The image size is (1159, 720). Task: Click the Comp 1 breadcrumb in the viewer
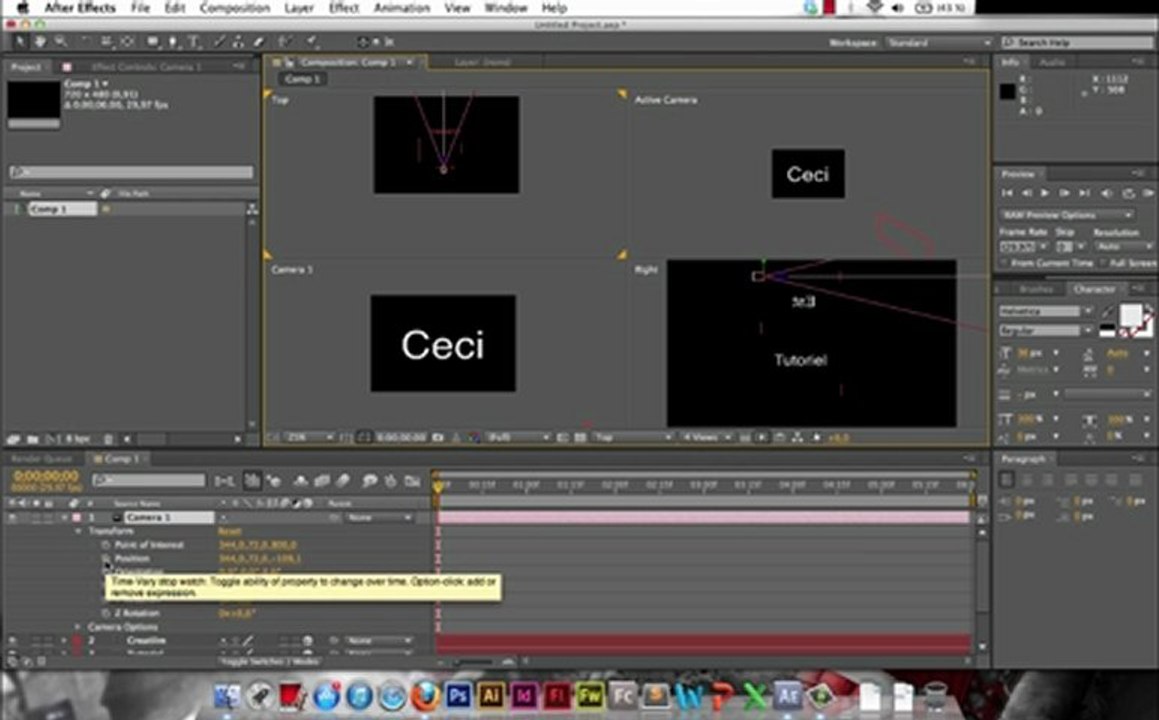point(302,79)
